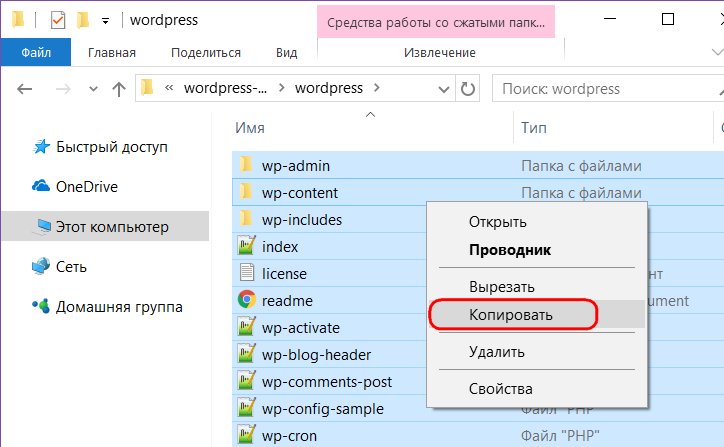Viewport: 724px width, 447px height.
Task: Go back with the Back arrow
Action: pyautogui.click(x=24, y=89)
